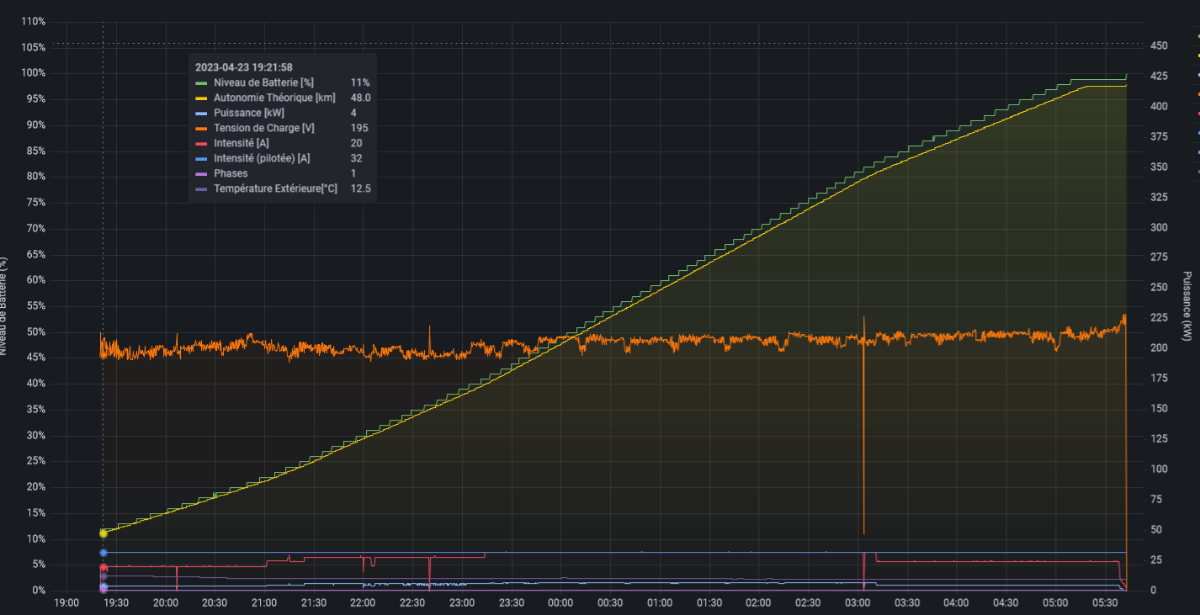Click orange Tension de Charge color marker
Image resolution: width=1200 pixels, height=615 pixels.
pos(201,128)
